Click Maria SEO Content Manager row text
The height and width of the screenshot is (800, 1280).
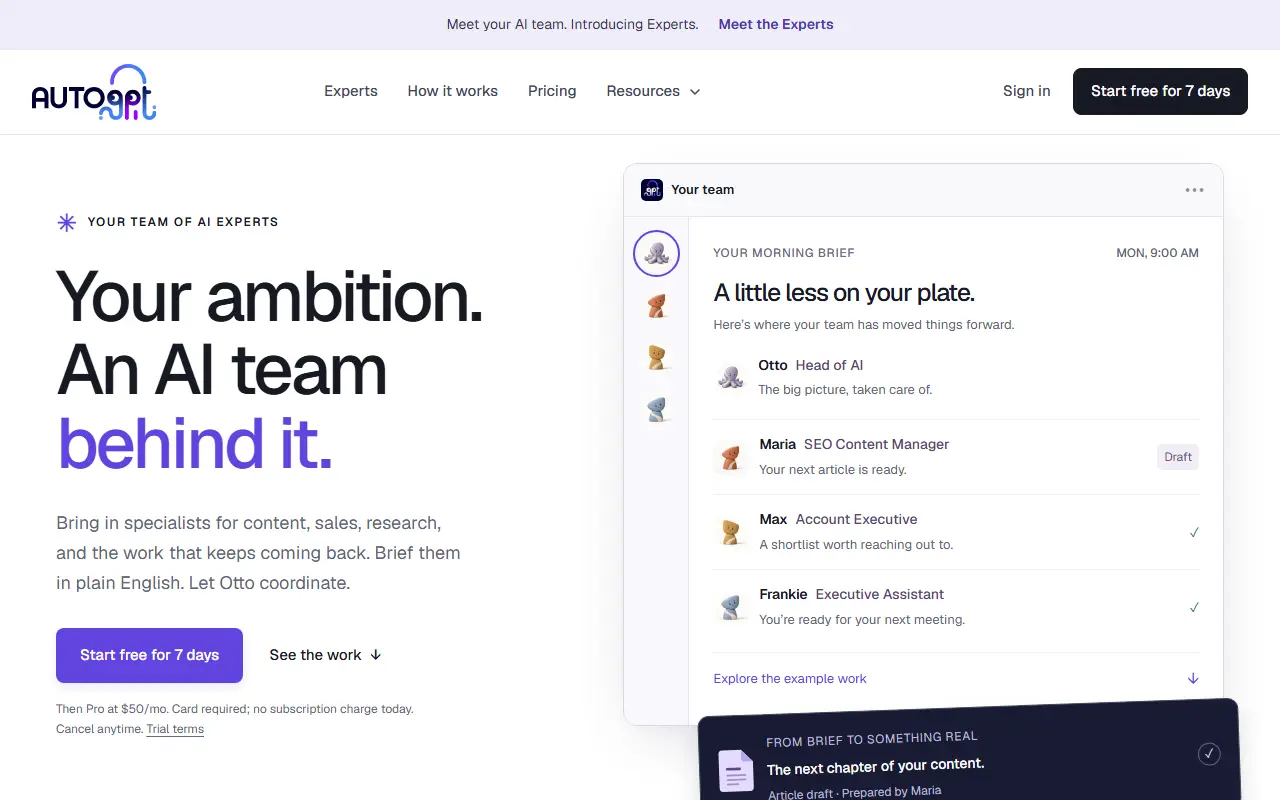coord(854,444)
